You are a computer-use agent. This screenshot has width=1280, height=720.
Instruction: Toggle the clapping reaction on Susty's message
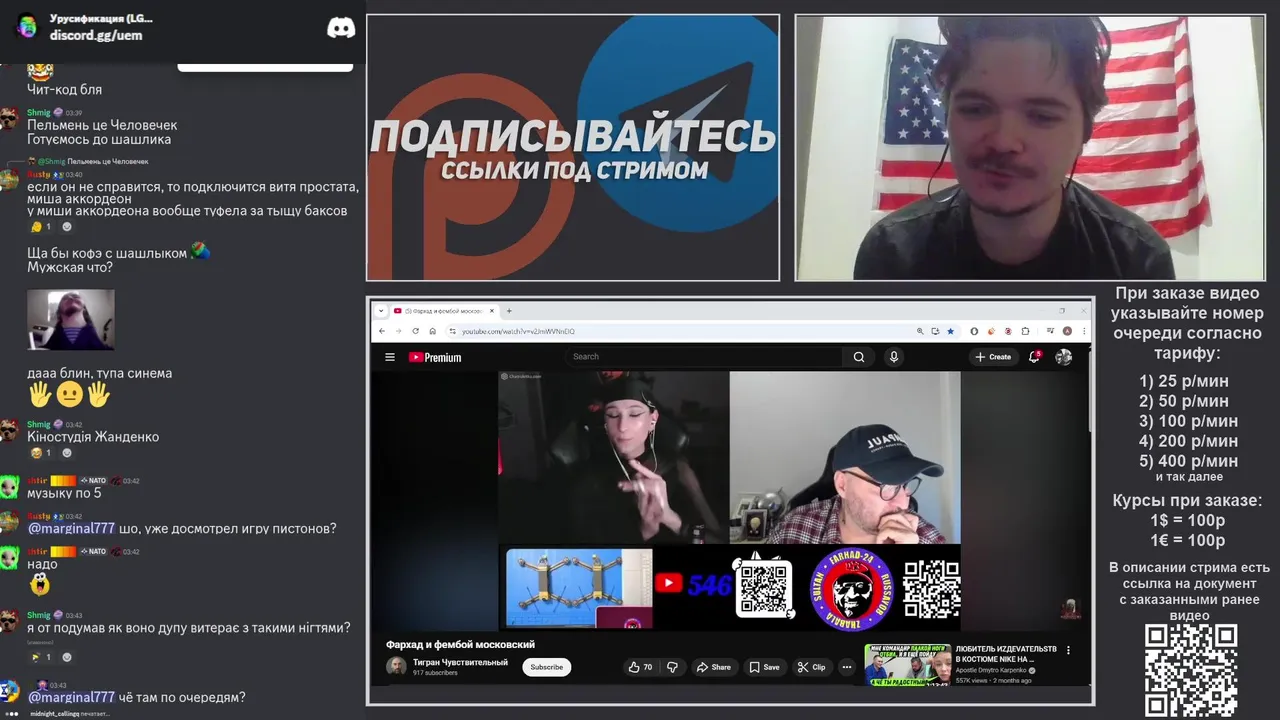pos(41,227)
